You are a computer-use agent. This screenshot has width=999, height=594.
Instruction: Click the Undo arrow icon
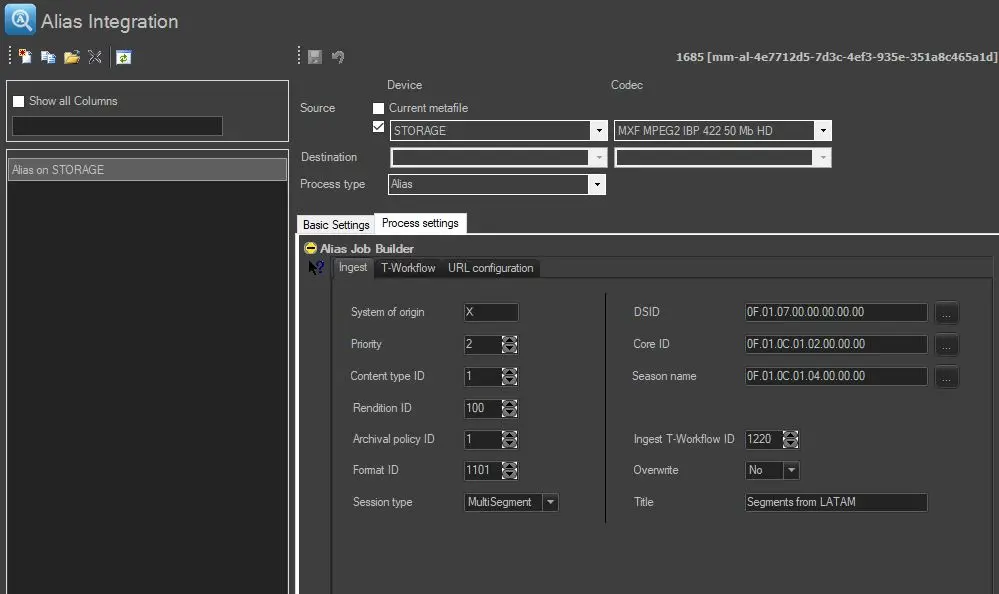[338, 57]
